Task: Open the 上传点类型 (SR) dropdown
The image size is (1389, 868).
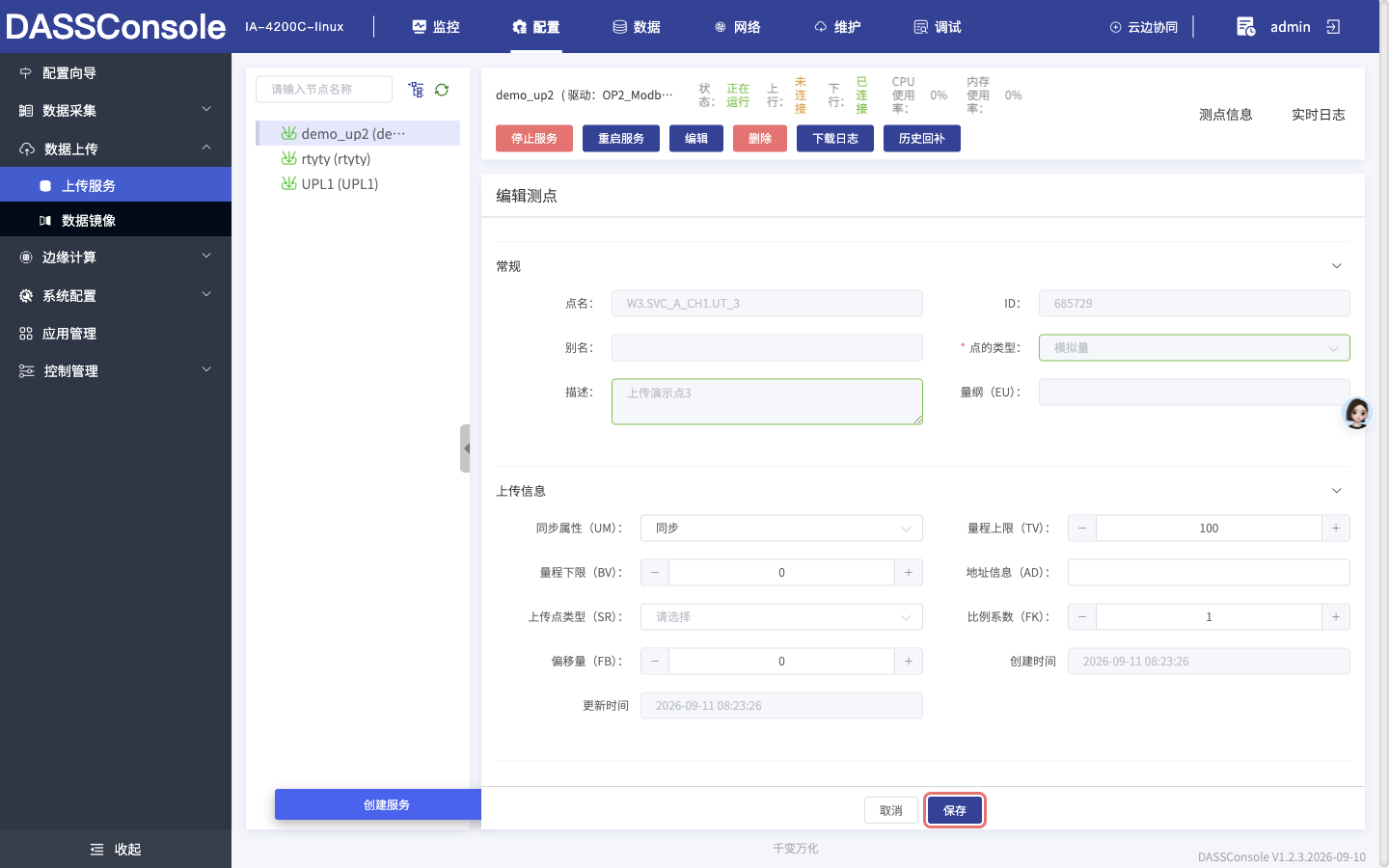Action: 781,617
